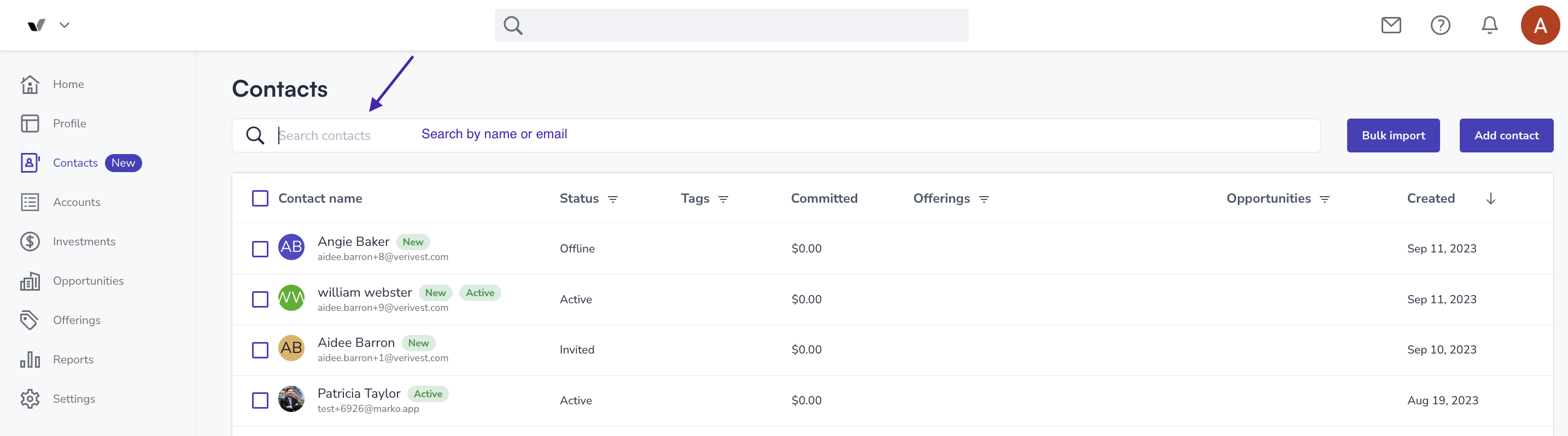This screenshot has height=436, width=1568.
Task: Open the Opportunities column filter
Action: pyautogui.click(x=1325, y=199)
